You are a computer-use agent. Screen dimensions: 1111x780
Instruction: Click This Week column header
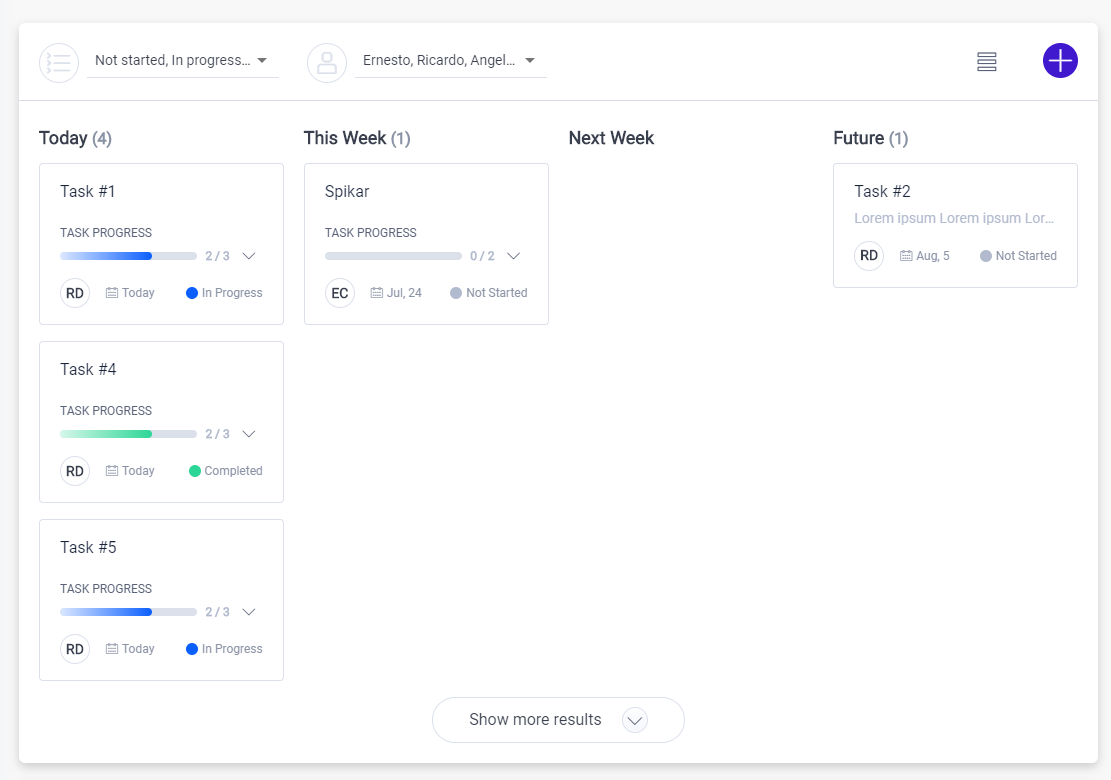pyautogui.click(x=357, y=138)
